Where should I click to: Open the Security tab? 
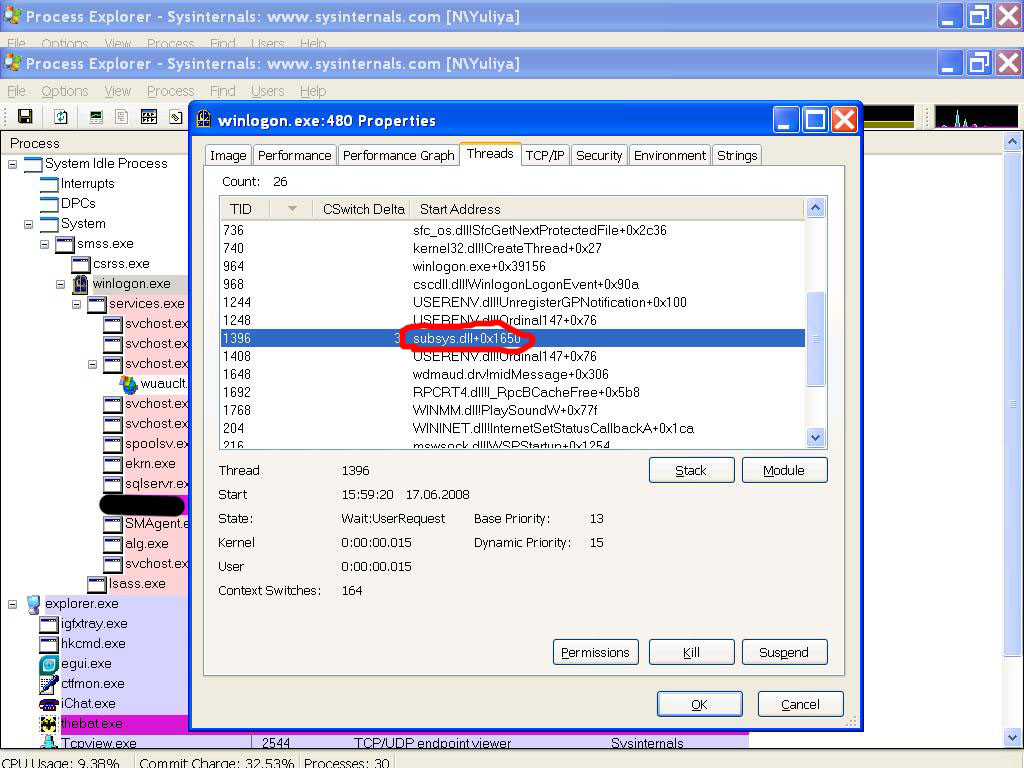(x=599, y=155)
